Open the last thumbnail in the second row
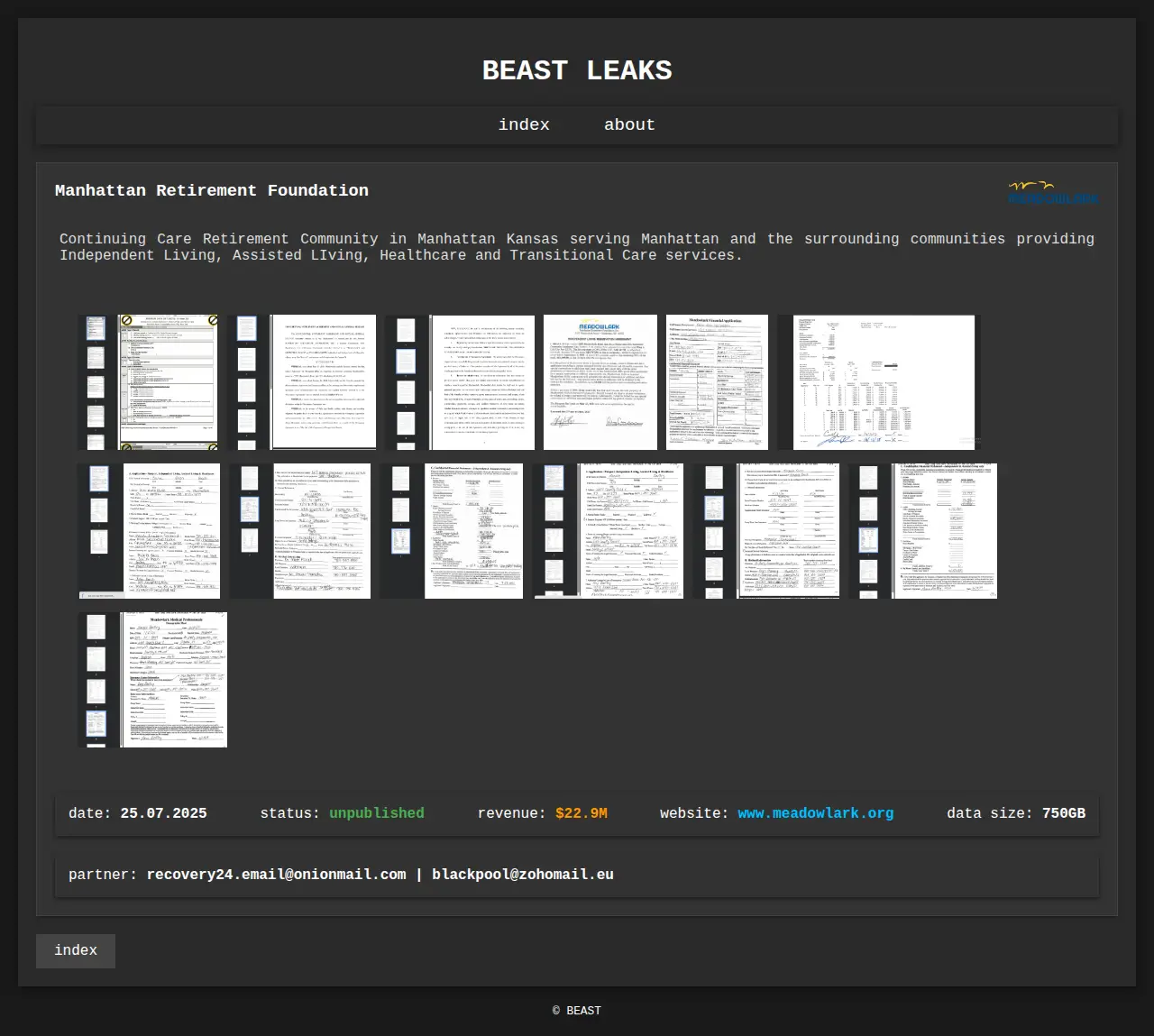Viewport: 1154px width, 1036px height. (x=922, y=531)
